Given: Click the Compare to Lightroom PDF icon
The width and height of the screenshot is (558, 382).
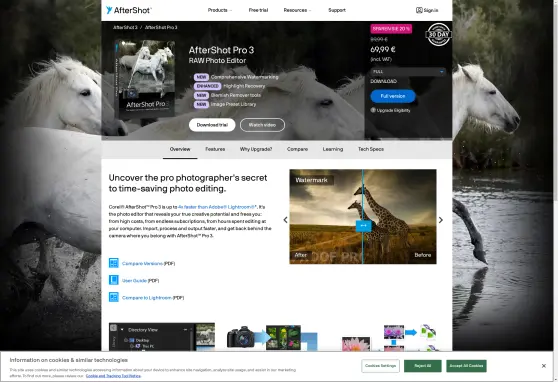Looking at the screenshot, I should 114,297.
